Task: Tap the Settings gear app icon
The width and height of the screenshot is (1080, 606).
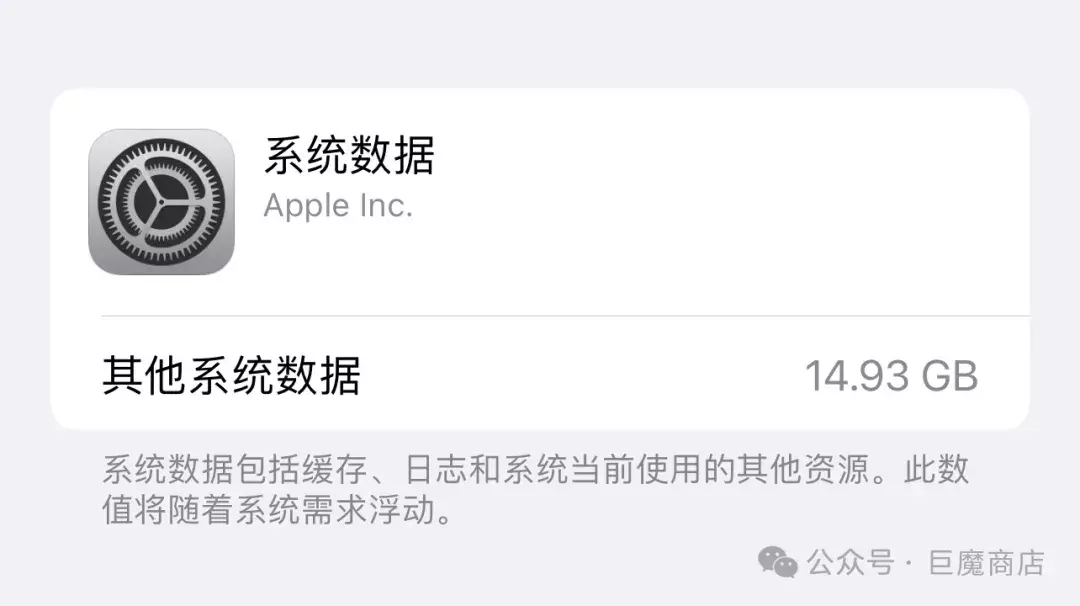Action: click(161, 202)
